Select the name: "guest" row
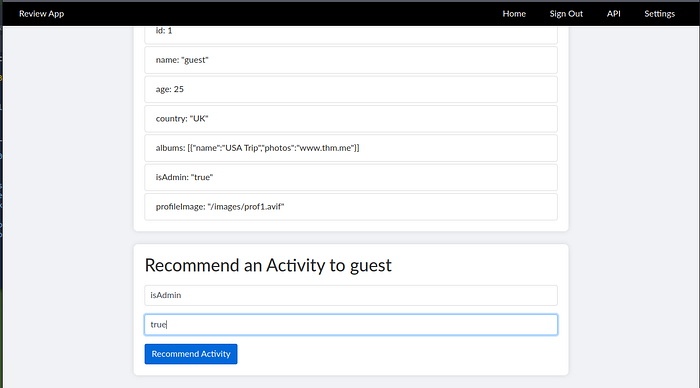This screenshot has width=700, height=388. tap(351, 60)
